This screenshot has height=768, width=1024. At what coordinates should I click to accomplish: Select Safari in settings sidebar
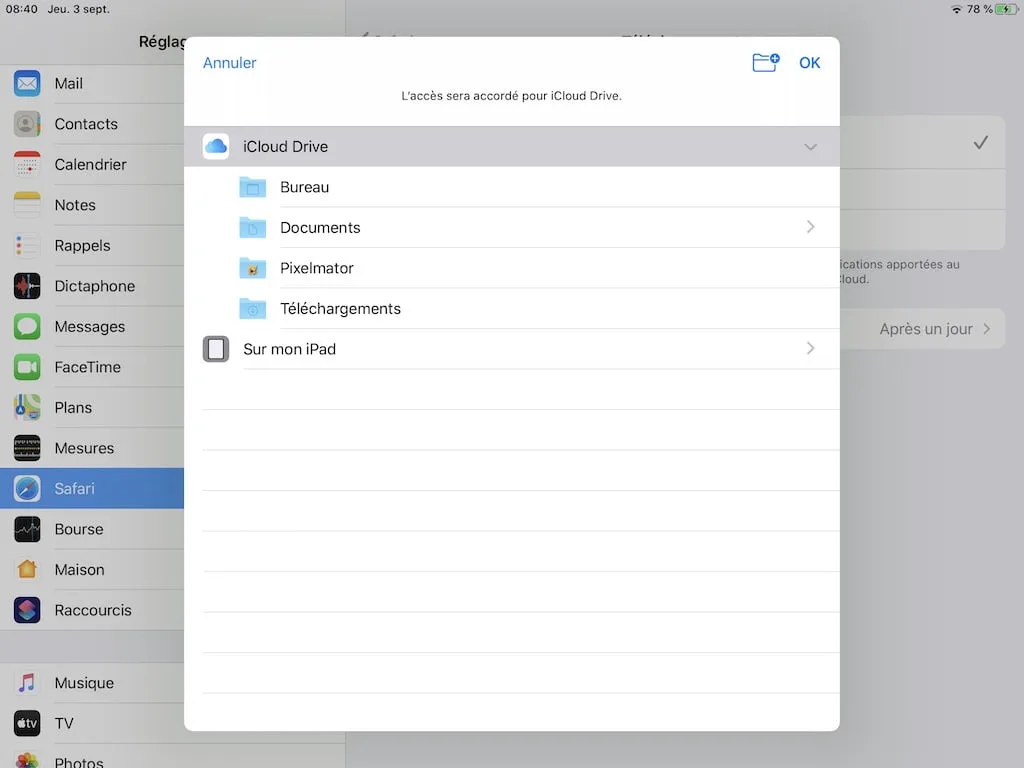coord(75,489)
